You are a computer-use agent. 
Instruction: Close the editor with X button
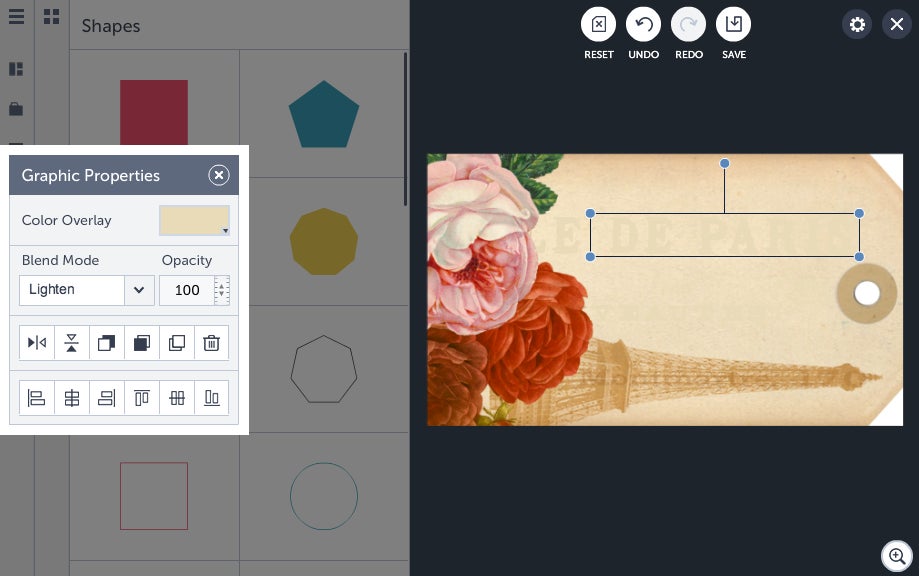coord(897,25)
